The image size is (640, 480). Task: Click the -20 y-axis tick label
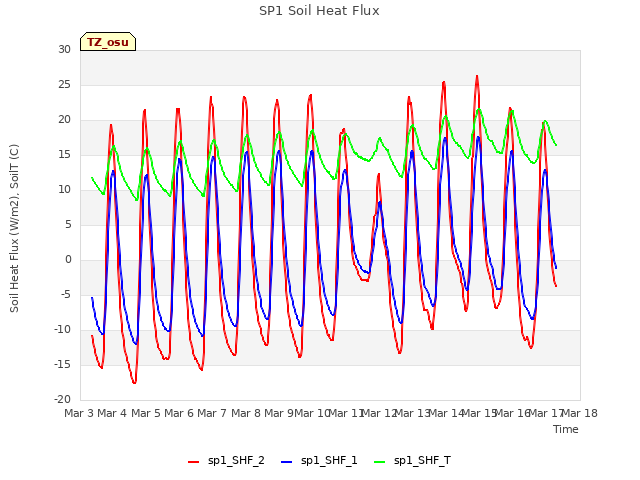coord(62,400)
